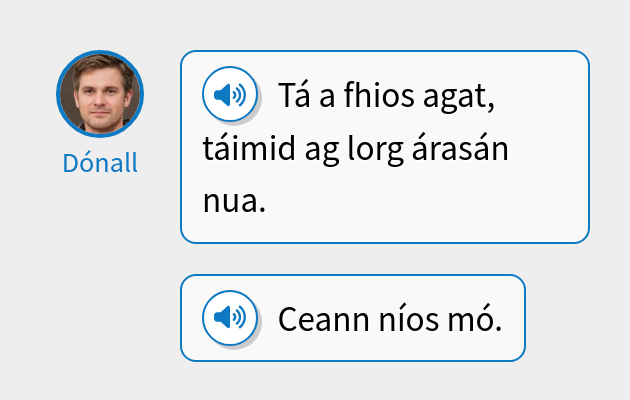
Task: Click the grey area right of the second bubble
Action: [575, 320]
